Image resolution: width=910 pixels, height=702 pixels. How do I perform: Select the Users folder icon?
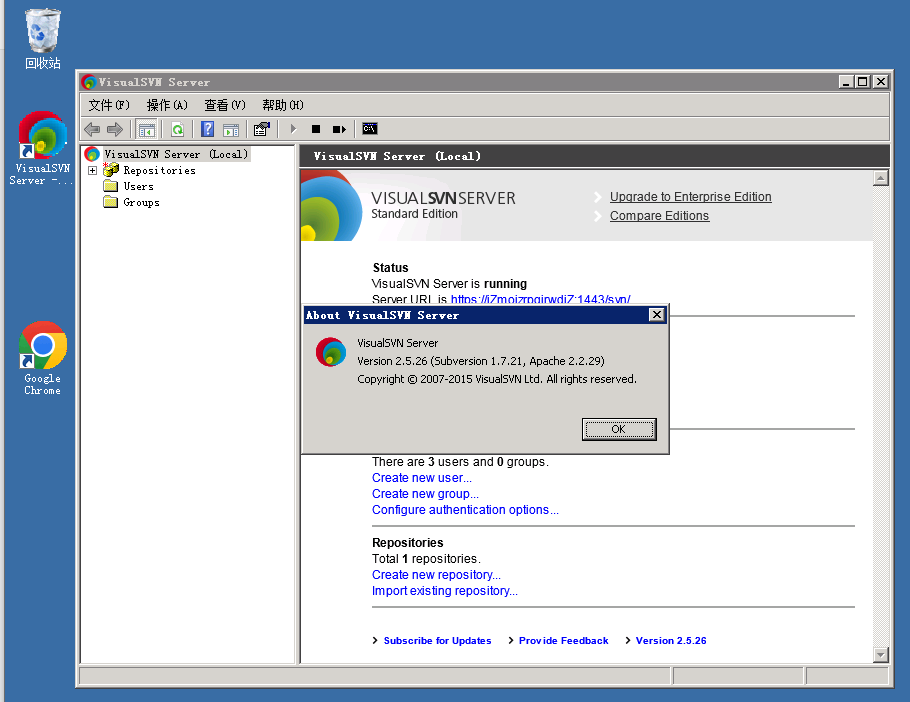(110, 186)
